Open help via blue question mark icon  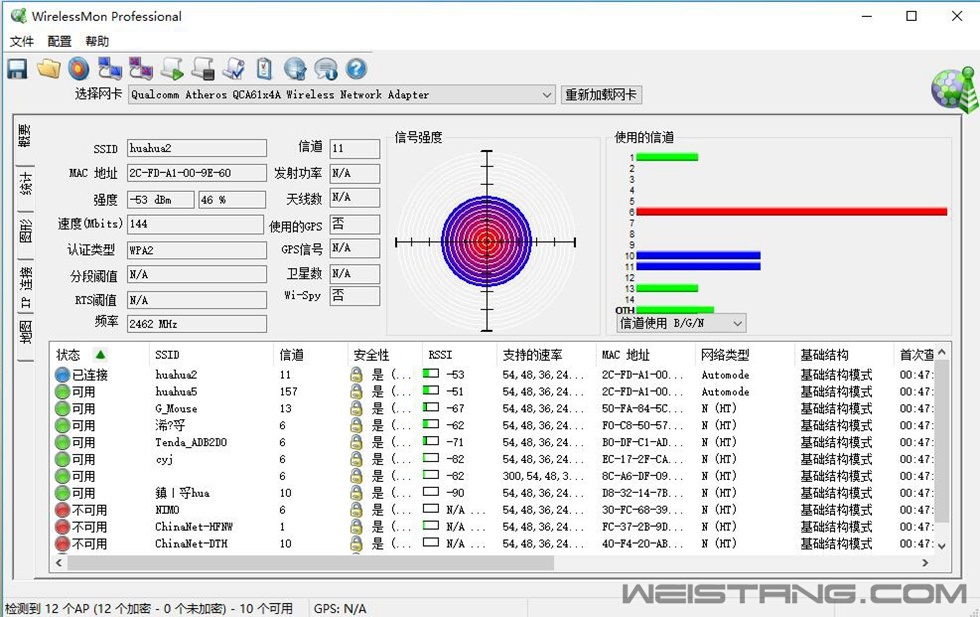point(356,69)
